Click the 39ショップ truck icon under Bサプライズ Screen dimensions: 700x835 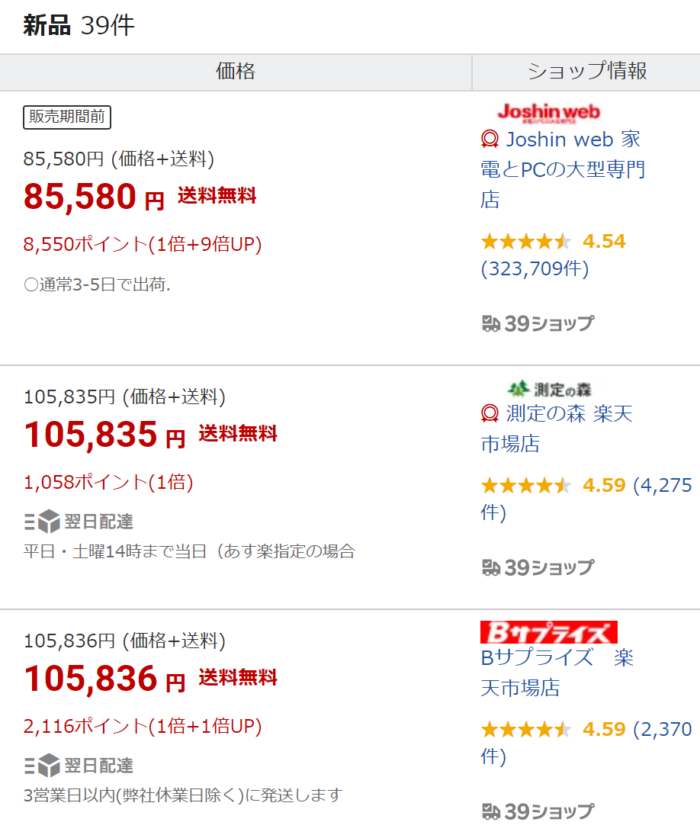[491, 812]
